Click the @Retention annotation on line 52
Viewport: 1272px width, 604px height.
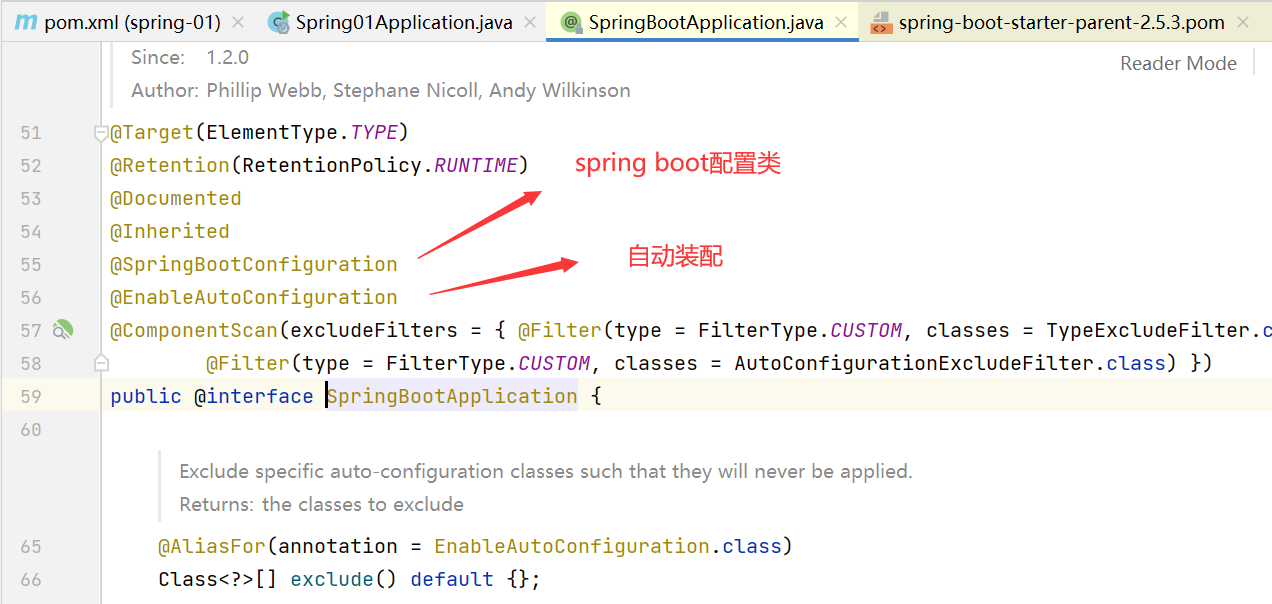tap(170, 165)
